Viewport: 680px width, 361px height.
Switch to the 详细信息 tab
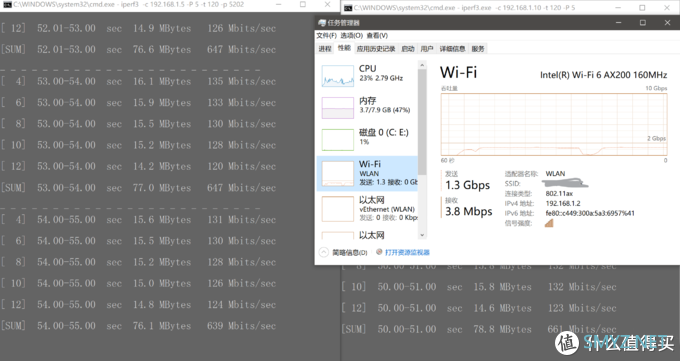tap(452, 49)
